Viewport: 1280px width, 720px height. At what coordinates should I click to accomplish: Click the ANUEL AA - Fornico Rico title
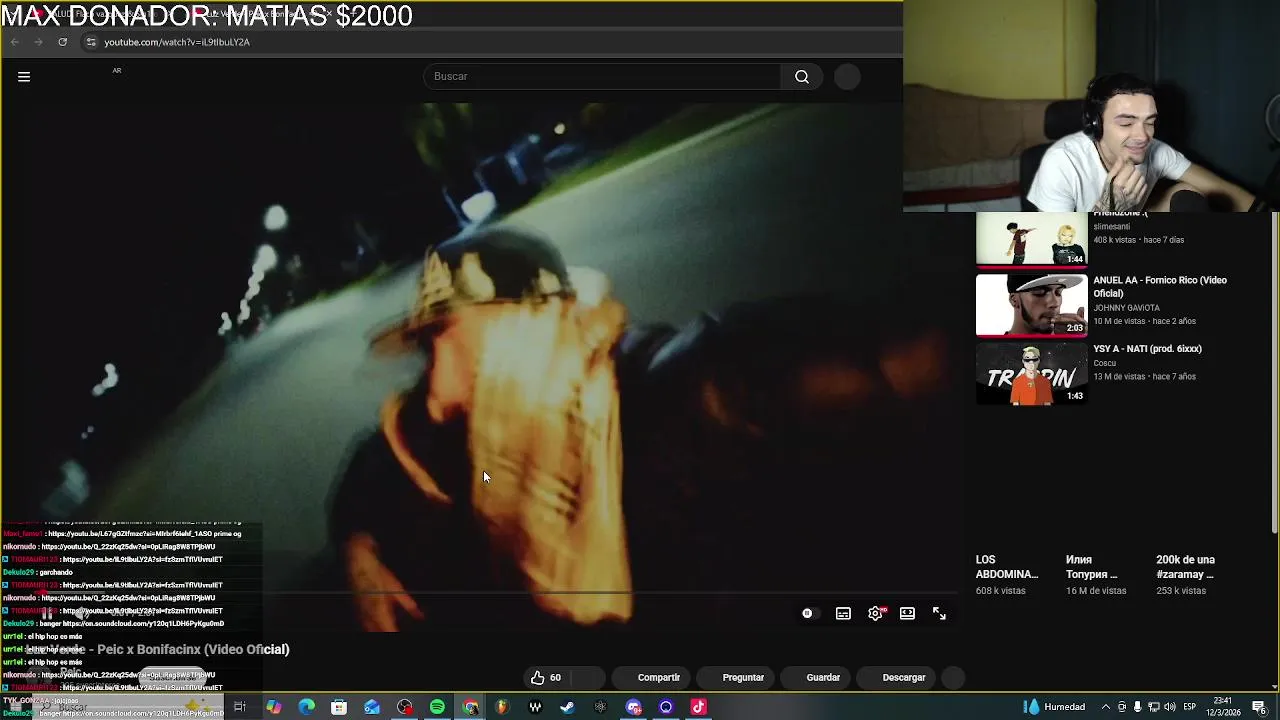tap(1160, 287)
